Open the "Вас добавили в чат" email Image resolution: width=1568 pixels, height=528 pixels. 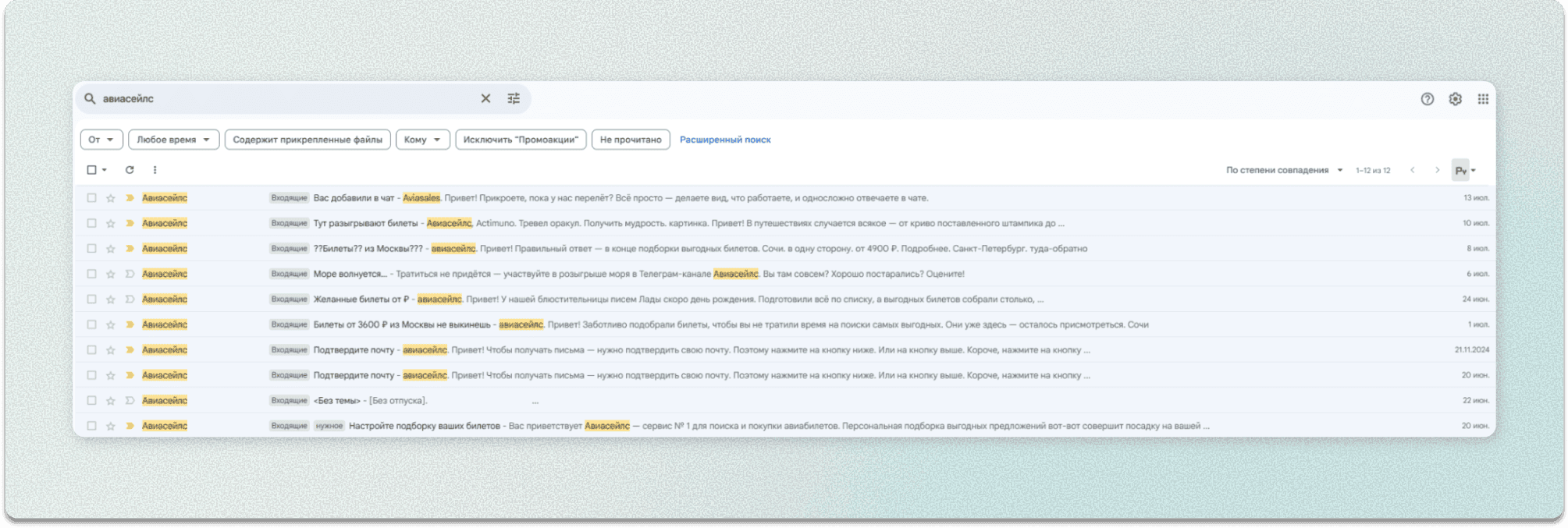pos(784,198)
